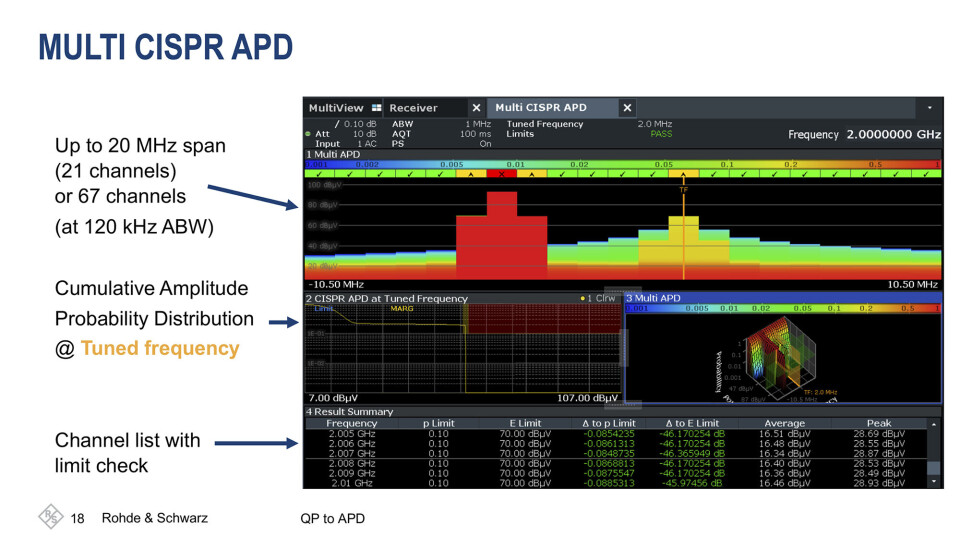
Task: Click the ABW 1 MHz setting
Action: (441, 124)
